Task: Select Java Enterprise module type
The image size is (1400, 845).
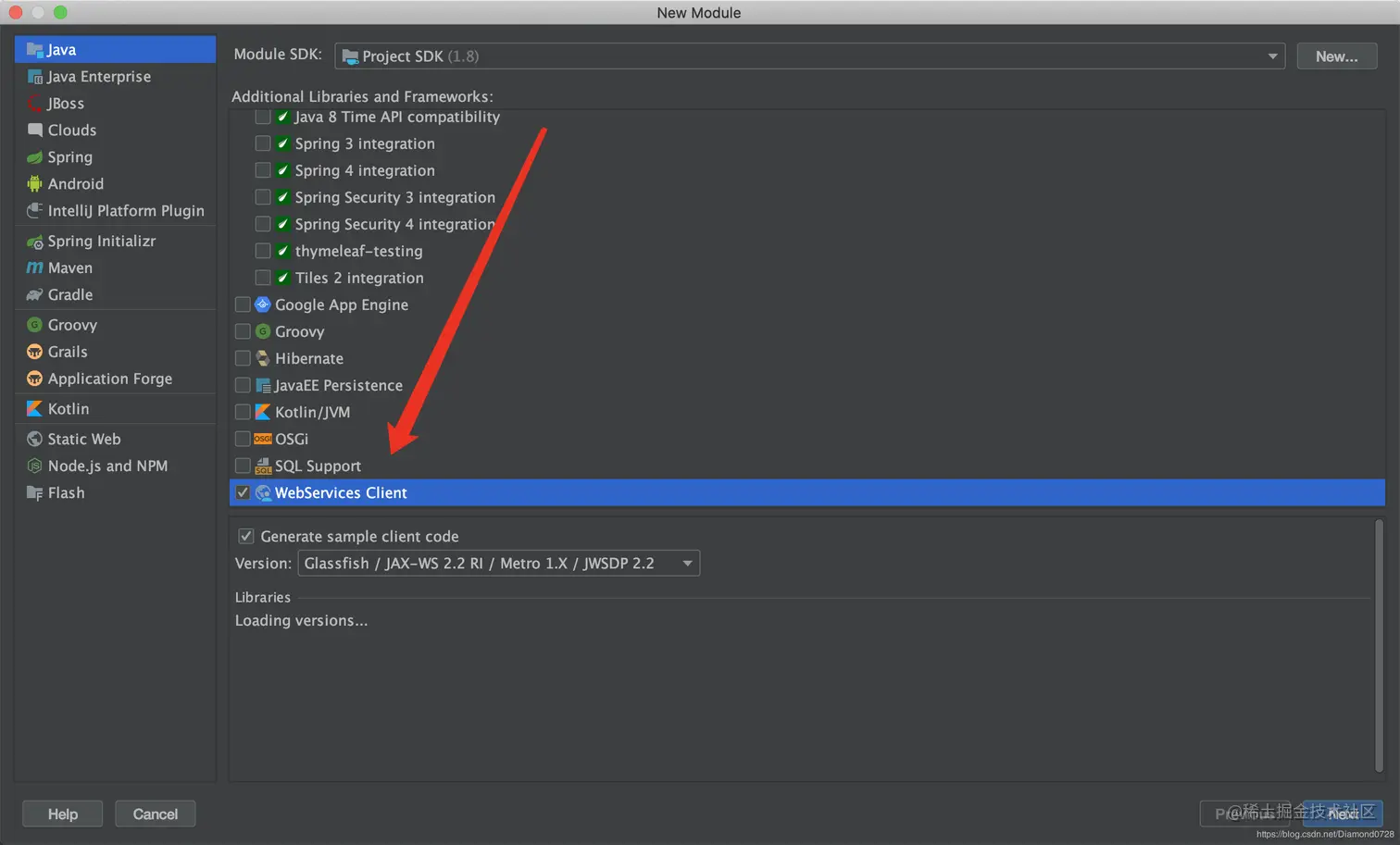Action: coord(115,77)
